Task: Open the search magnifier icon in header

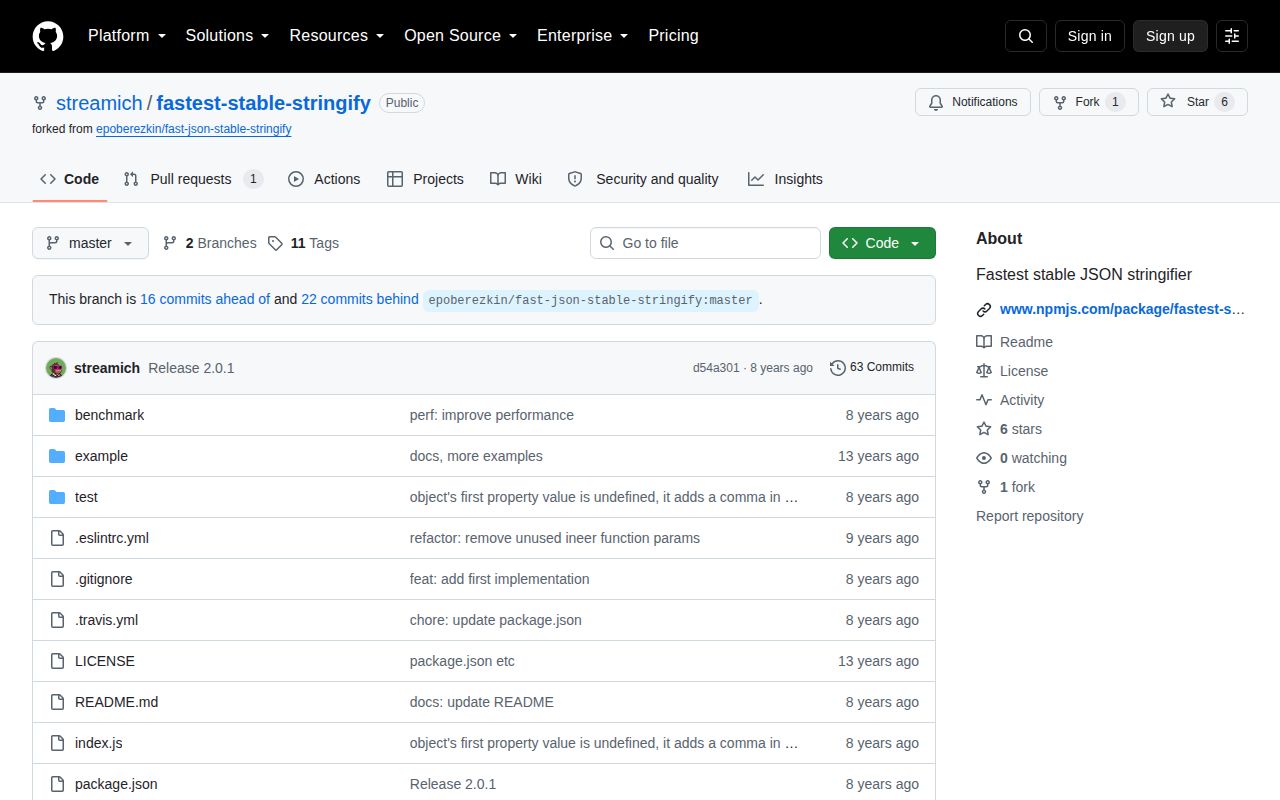Action: (1026, 36)
